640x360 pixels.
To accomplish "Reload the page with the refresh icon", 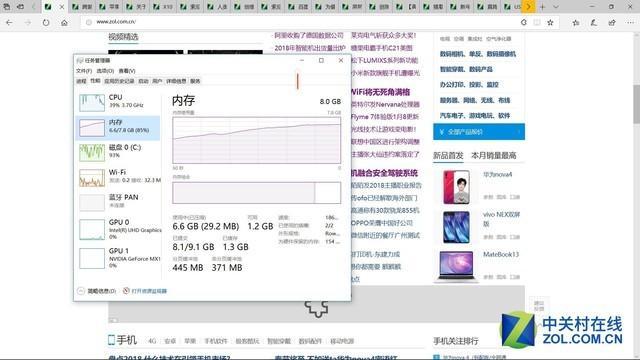I will (x=46, y=22).
